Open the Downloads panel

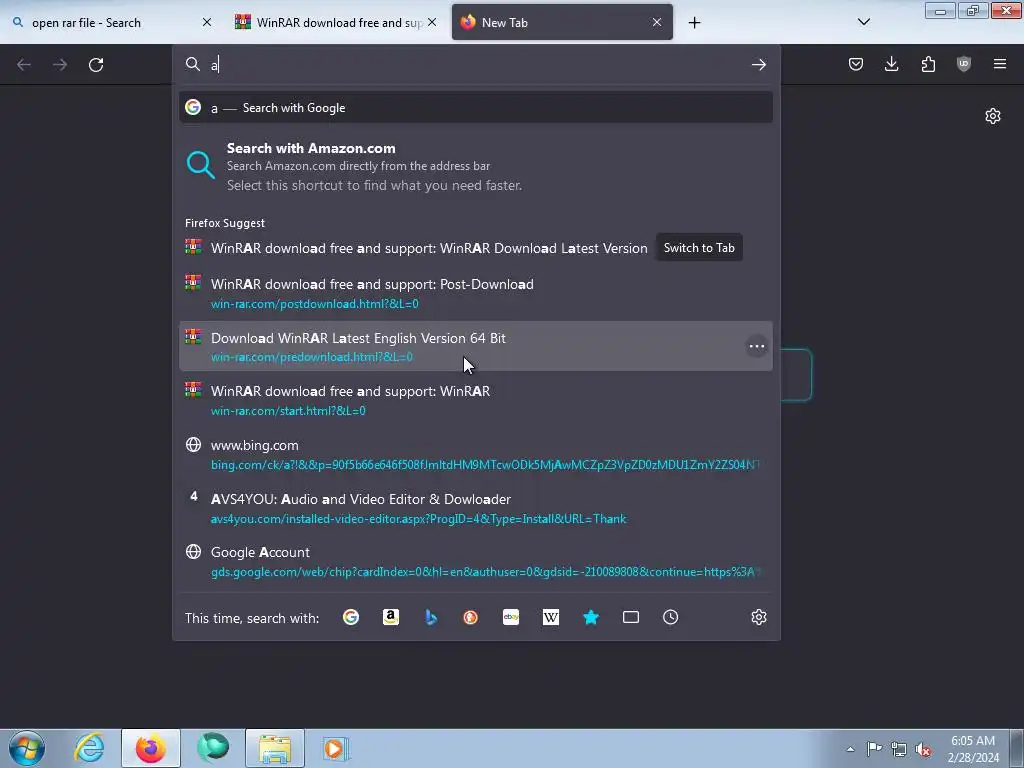tap(891, 64)
